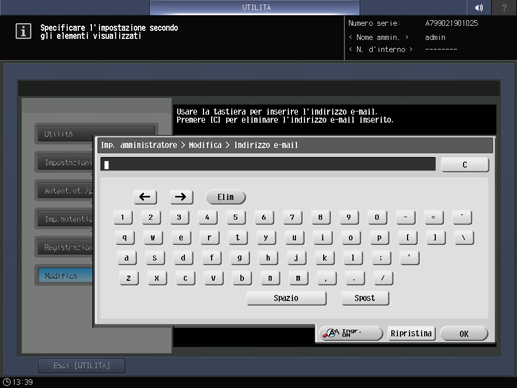Screen dimensions: 517x388
Task: Tap the backslash key
Action: click(x=464, y=238)
